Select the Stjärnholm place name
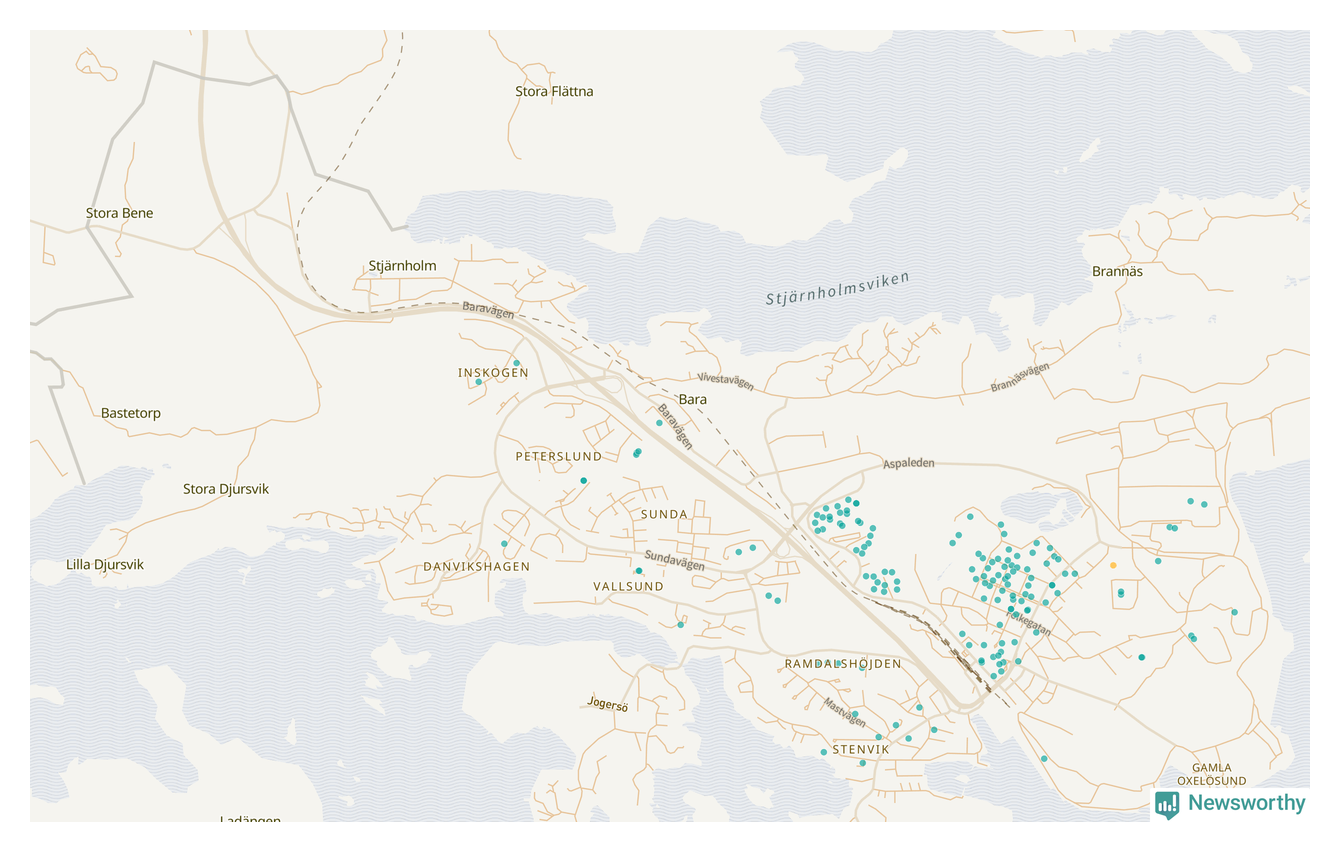The height and width of the screenshot is (852, 1340). coord(402,266)
